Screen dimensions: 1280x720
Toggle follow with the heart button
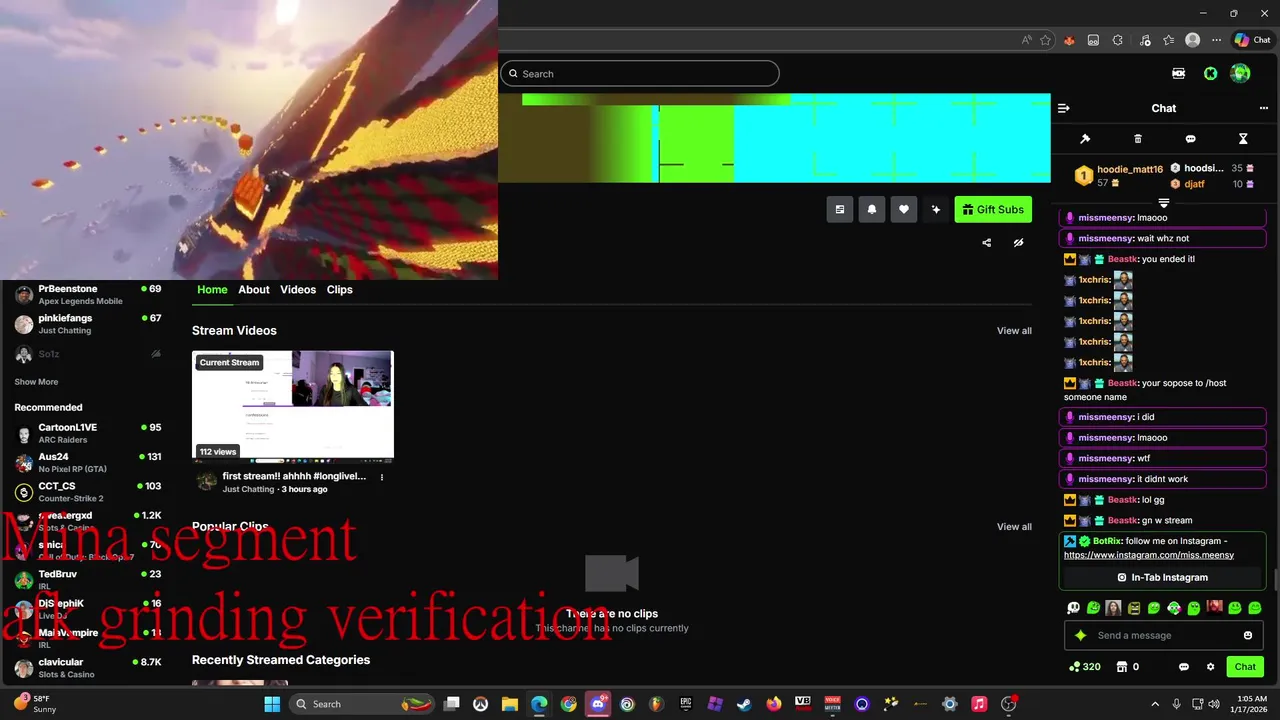pos(904,209)
